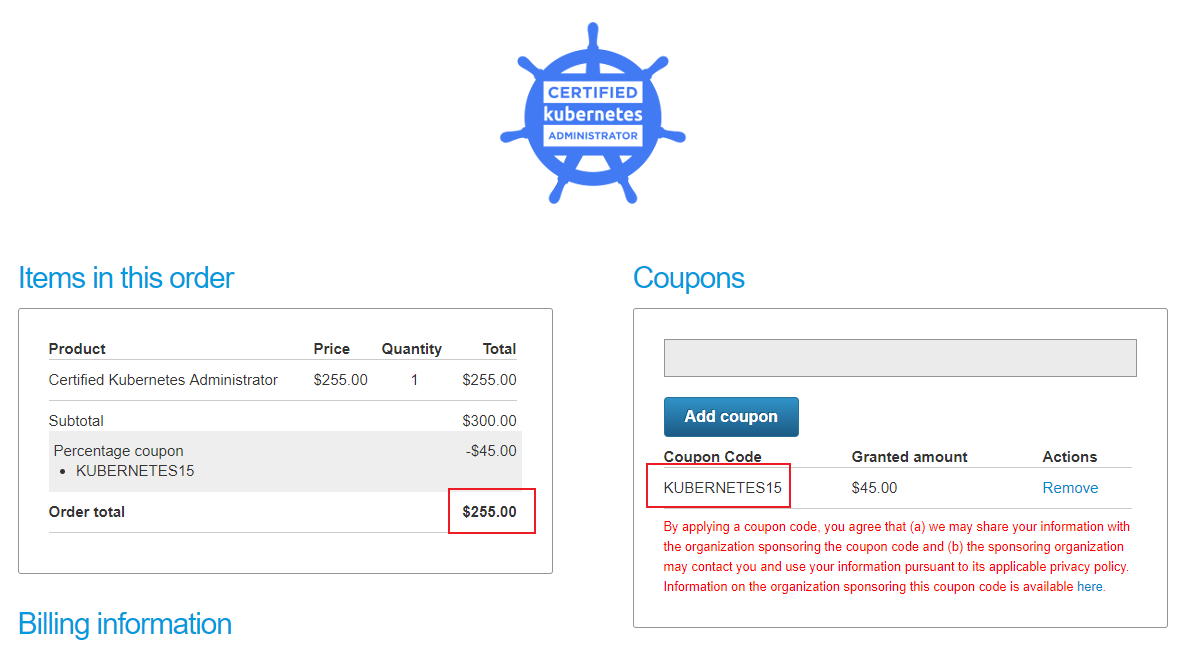Click the coupon code input field
Screen dimensions: 1180x653
[x=900, y=358]
